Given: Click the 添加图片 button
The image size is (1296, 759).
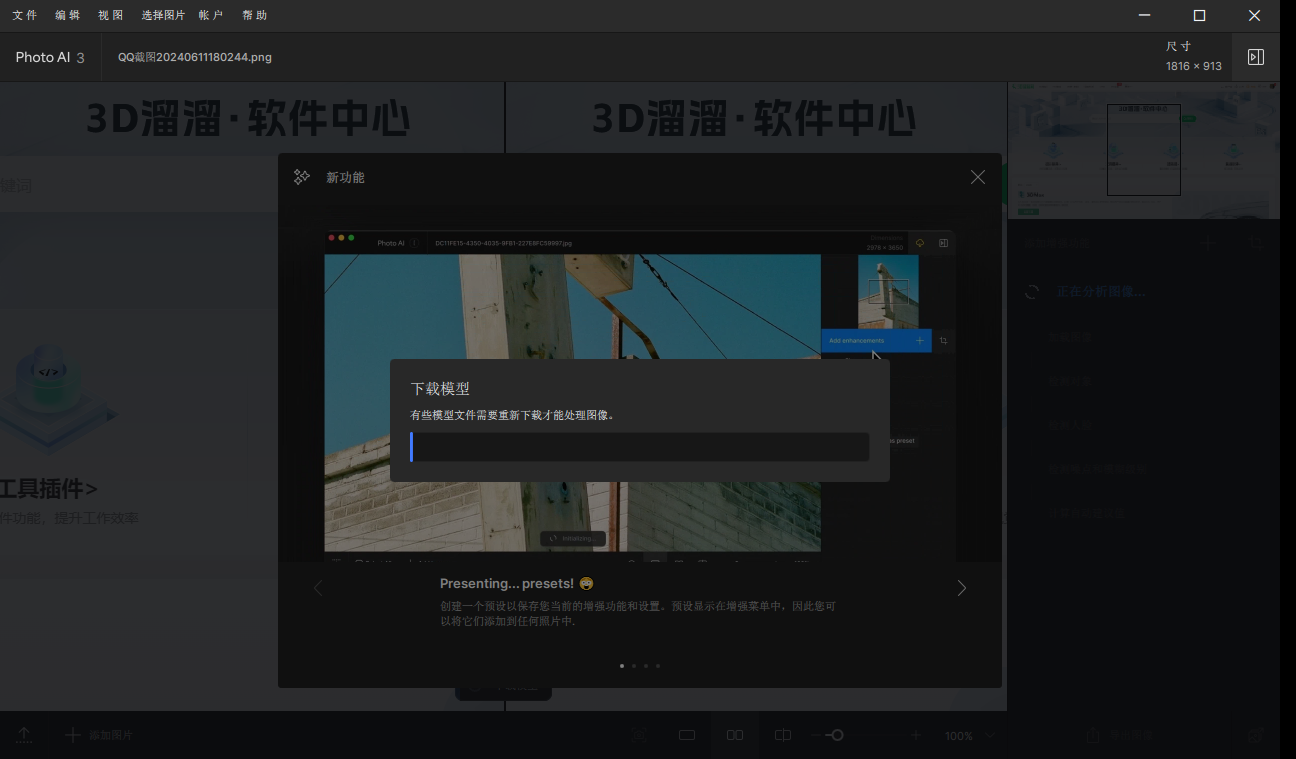Looking at the screenshot, I should click(99, 735).
